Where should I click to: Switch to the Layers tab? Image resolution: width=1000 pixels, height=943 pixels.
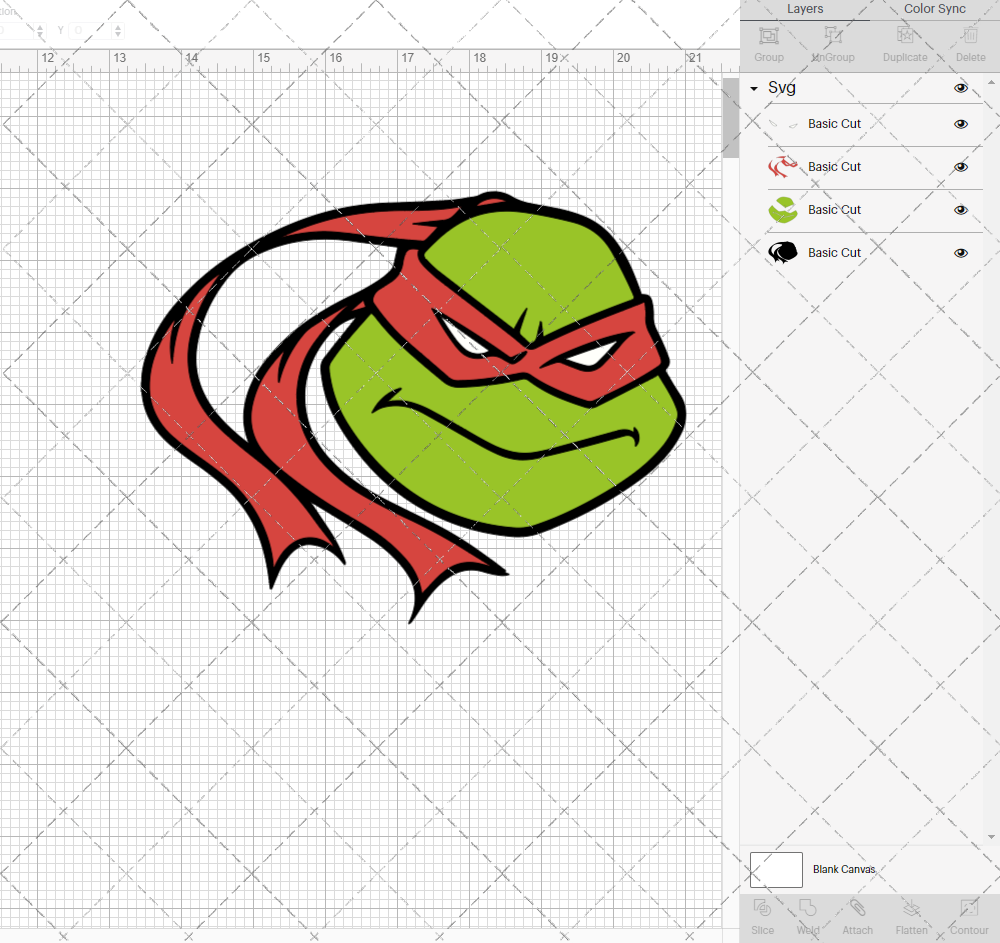coord(805,9)
